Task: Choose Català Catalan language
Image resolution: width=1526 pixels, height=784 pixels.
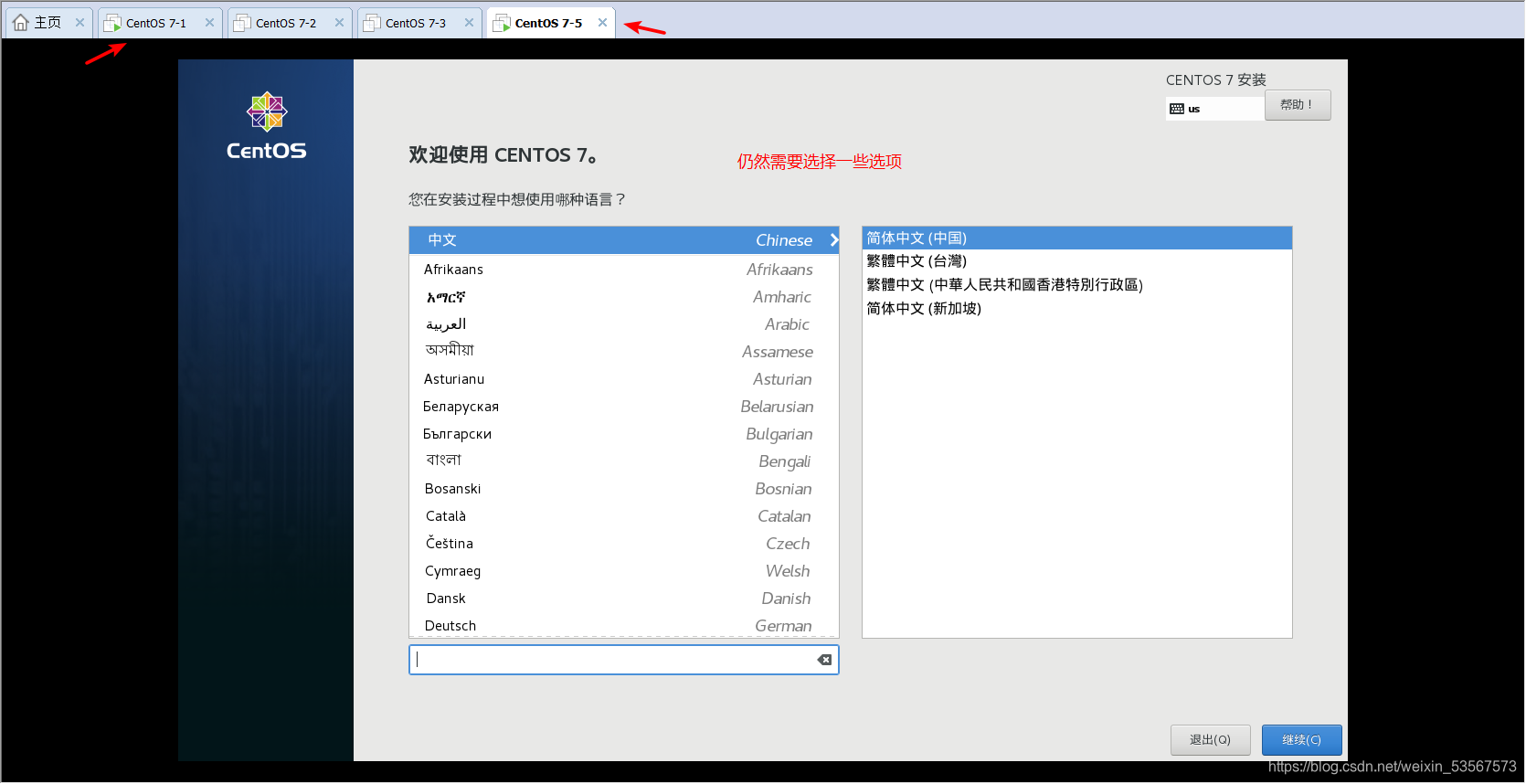Action: click(624, 516)
